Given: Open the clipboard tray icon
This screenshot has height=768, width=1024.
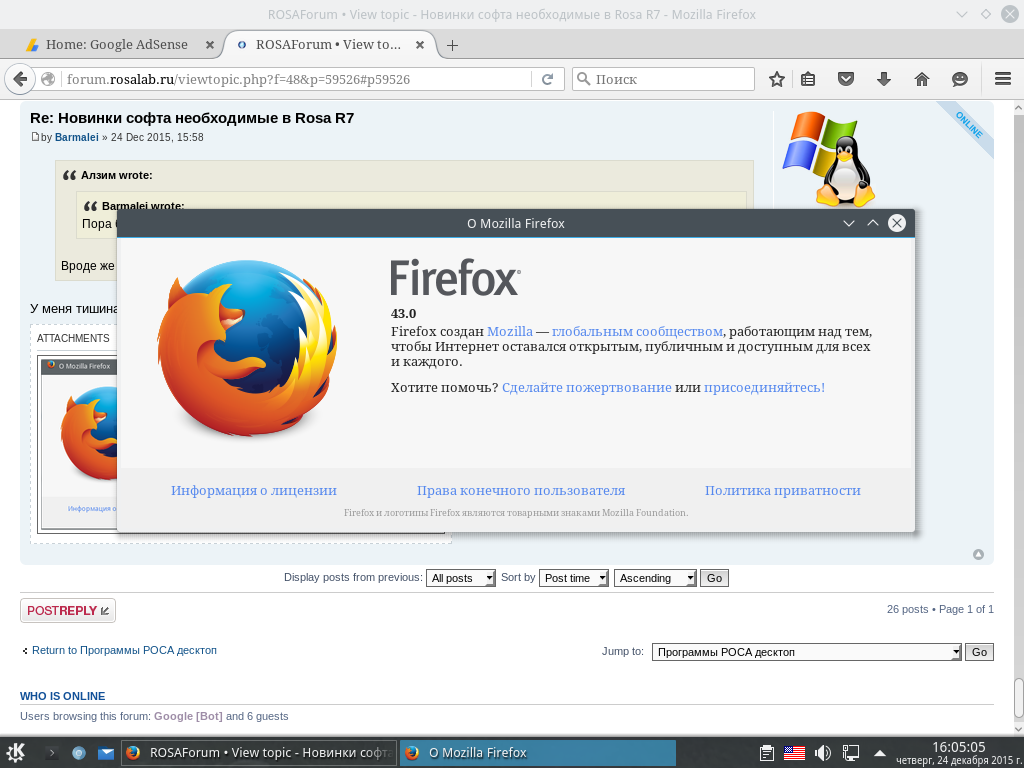Looking at the screenshot, I should [767, 753].
